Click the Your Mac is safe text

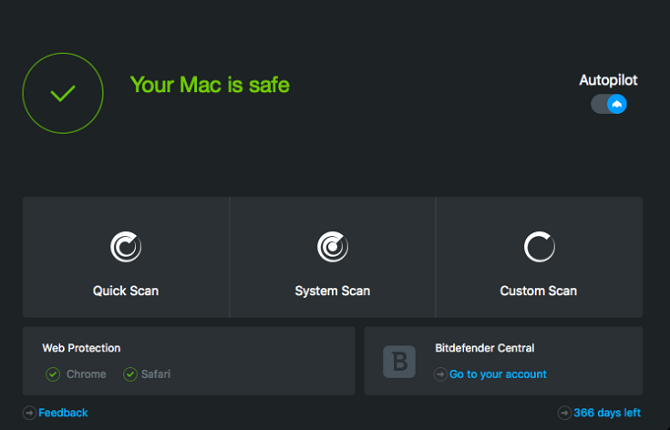[210, 85]
